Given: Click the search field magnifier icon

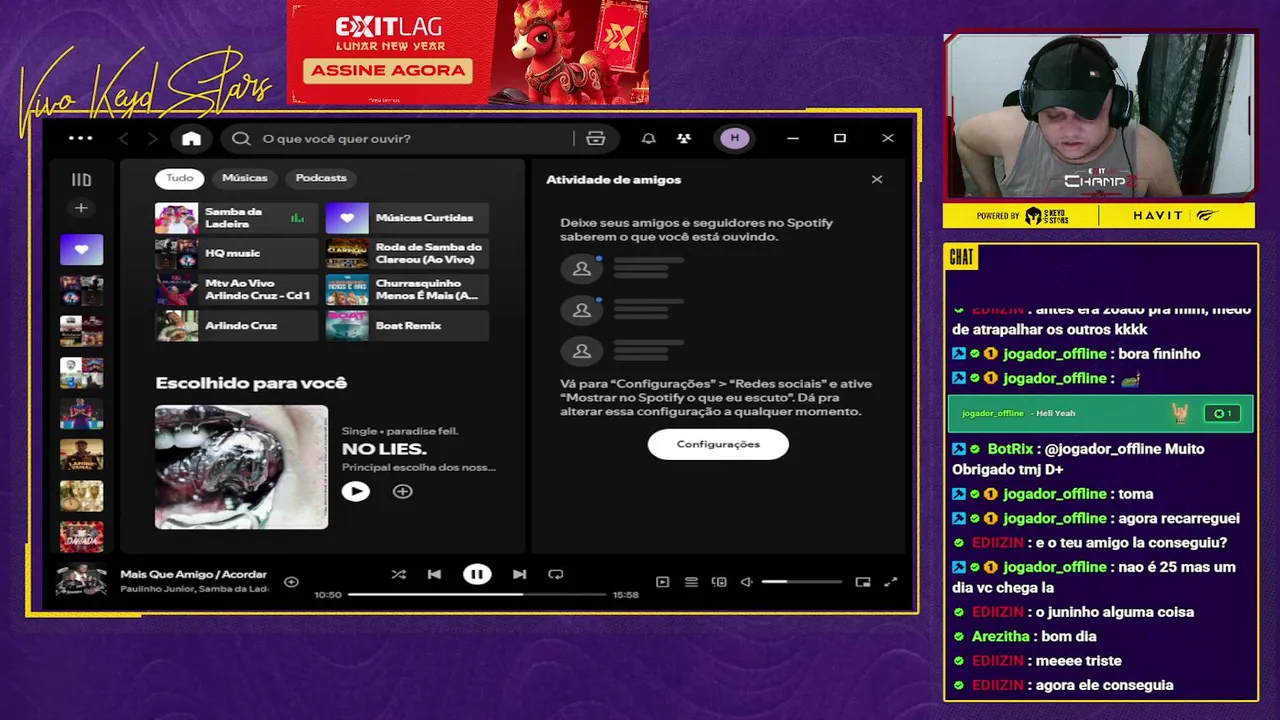Looking at the screenshot, I should click(241, 139).
